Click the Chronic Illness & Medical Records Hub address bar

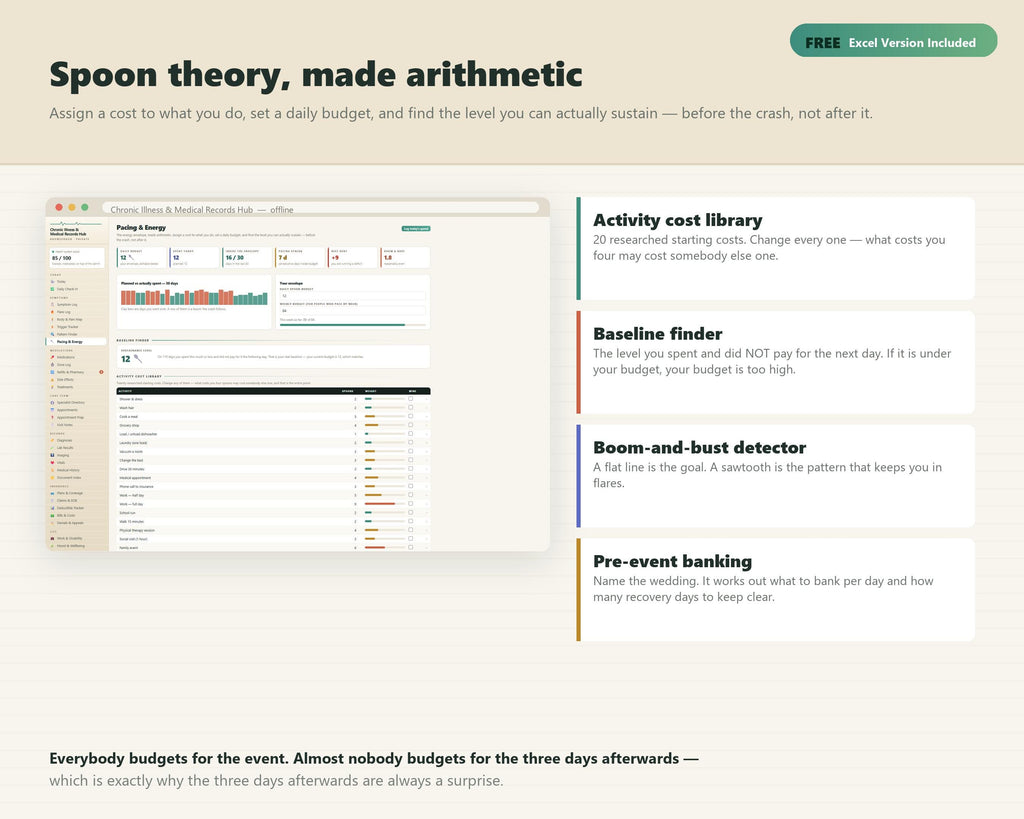320,209
